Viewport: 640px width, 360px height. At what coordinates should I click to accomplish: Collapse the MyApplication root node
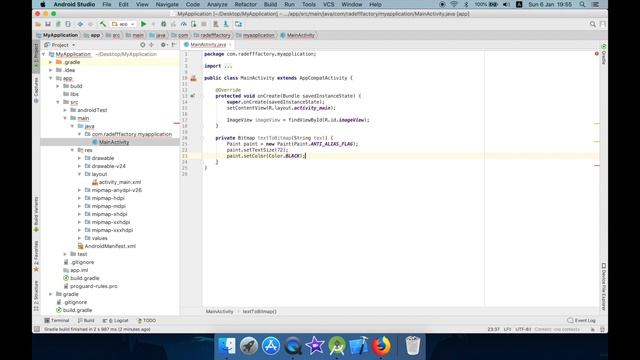point(44,54)
